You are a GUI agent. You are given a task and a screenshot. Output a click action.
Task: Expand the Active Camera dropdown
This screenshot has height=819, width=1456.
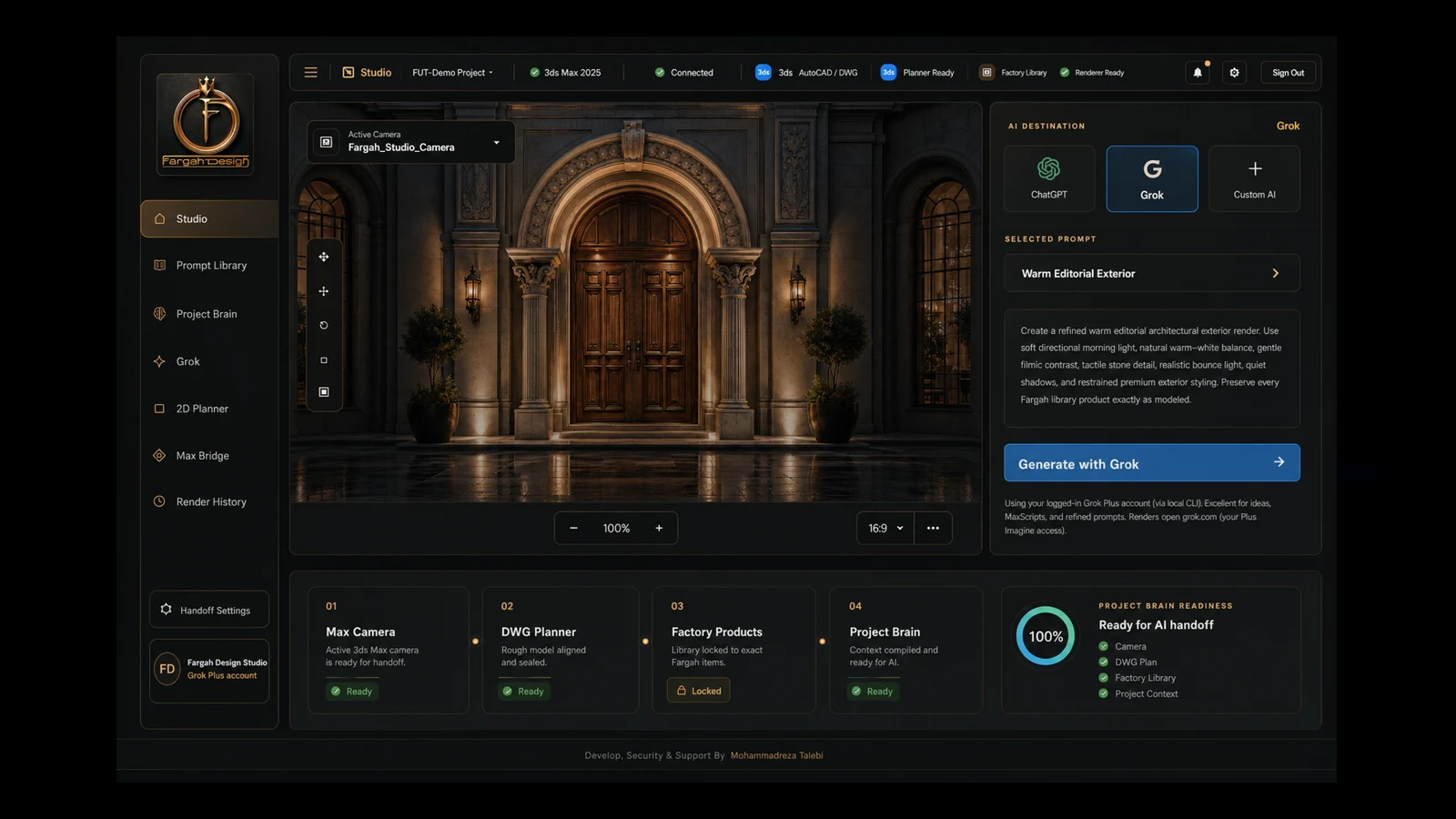(496, 143)
